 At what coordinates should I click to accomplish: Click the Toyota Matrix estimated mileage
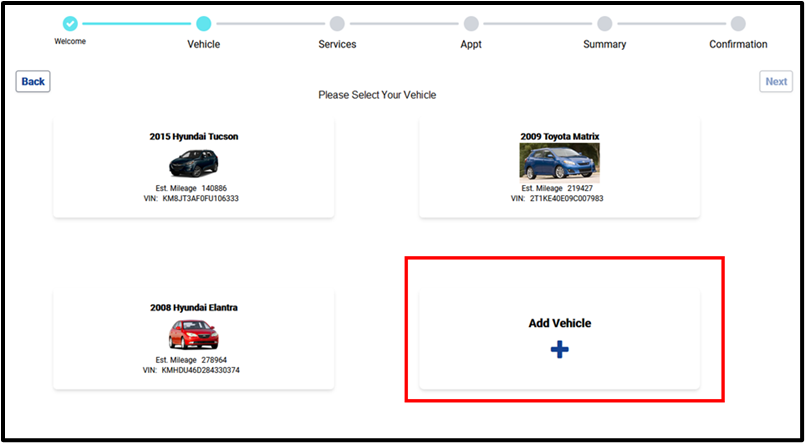(x=557, y=188)
